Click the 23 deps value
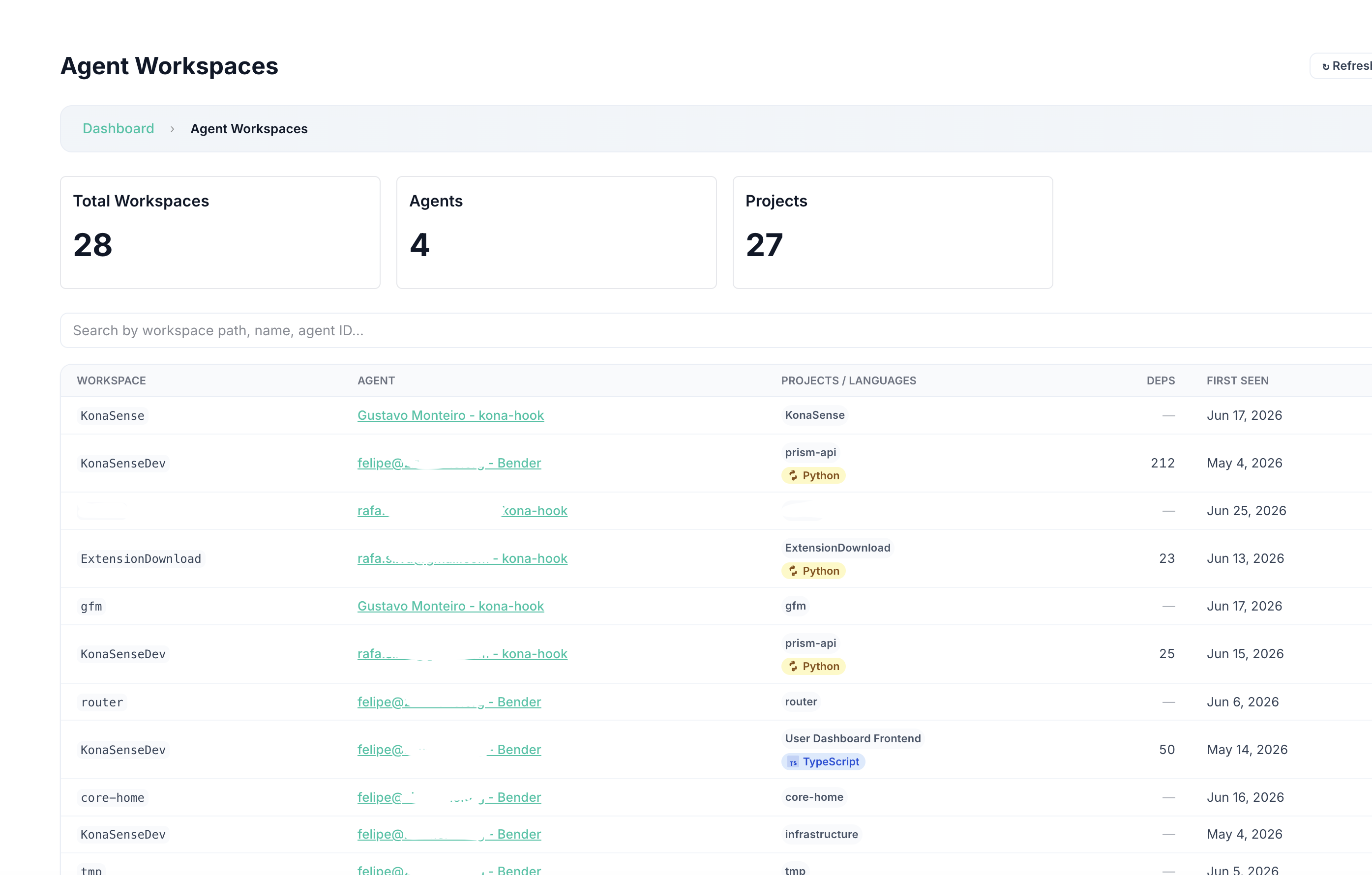The height and width of the screenshot is (875, 1372). point(1167,558)
